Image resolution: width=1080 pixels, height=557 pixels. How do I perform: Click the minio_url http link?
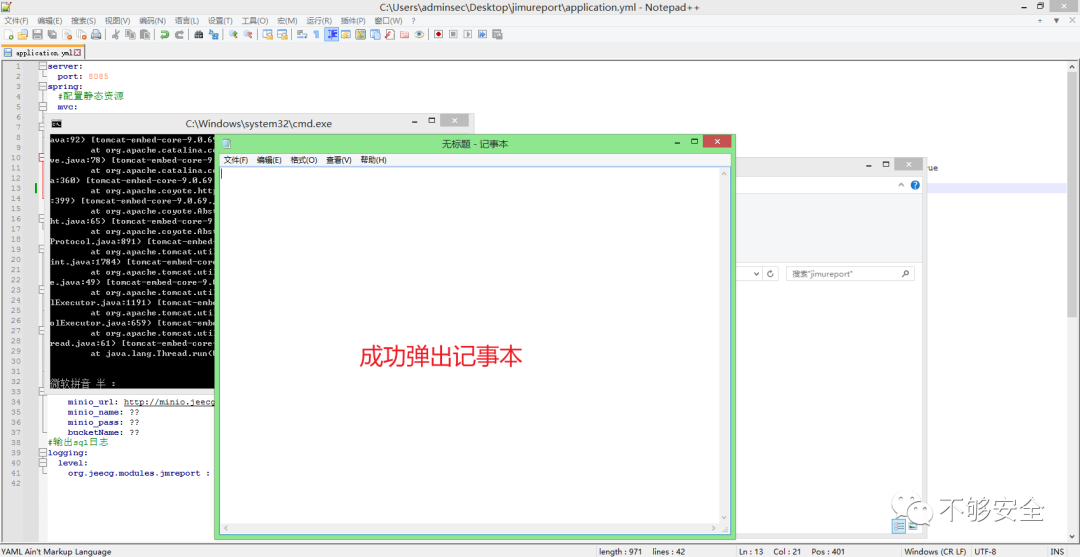point(169,401)
